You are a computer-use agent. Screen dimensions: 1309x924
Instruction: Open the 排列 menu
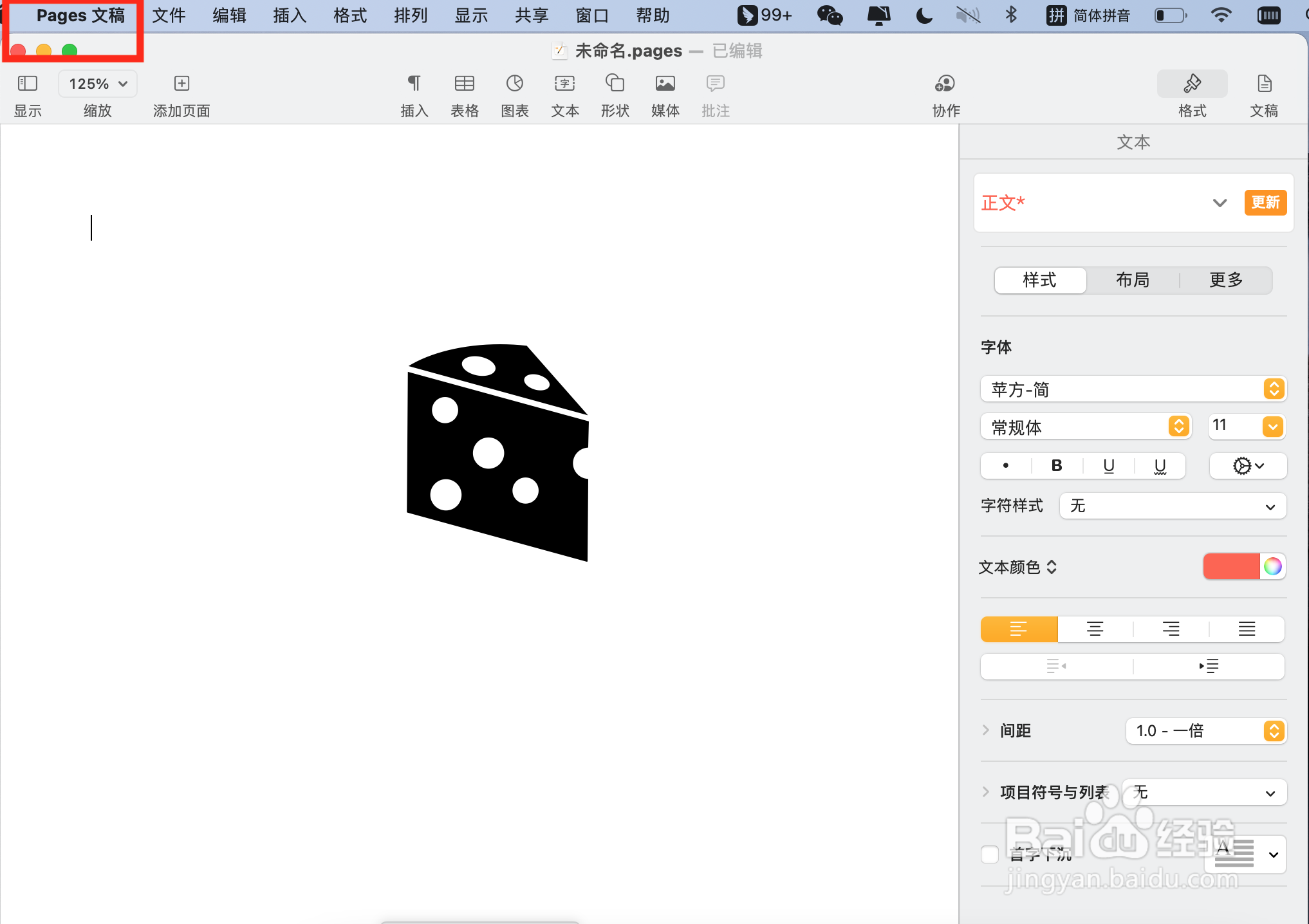point(411,15)
